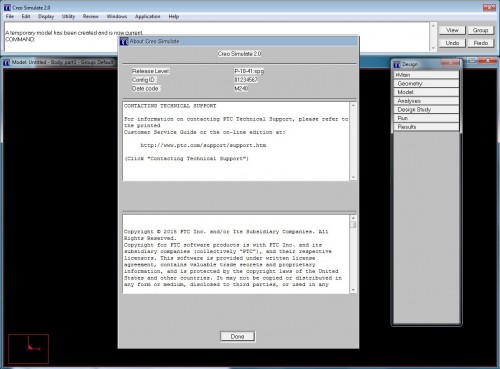This screenshot has height=369, width=500.
Task: Open the Application menu
Action: pyautogui.click(x=147, y=16)
